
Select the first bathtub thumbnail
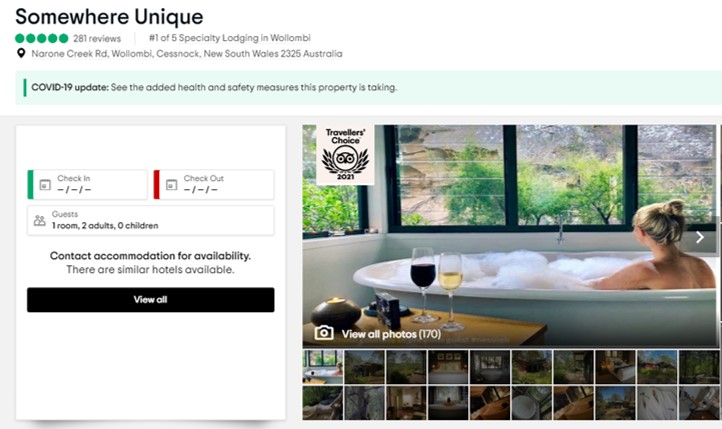(x=323, y=367)
